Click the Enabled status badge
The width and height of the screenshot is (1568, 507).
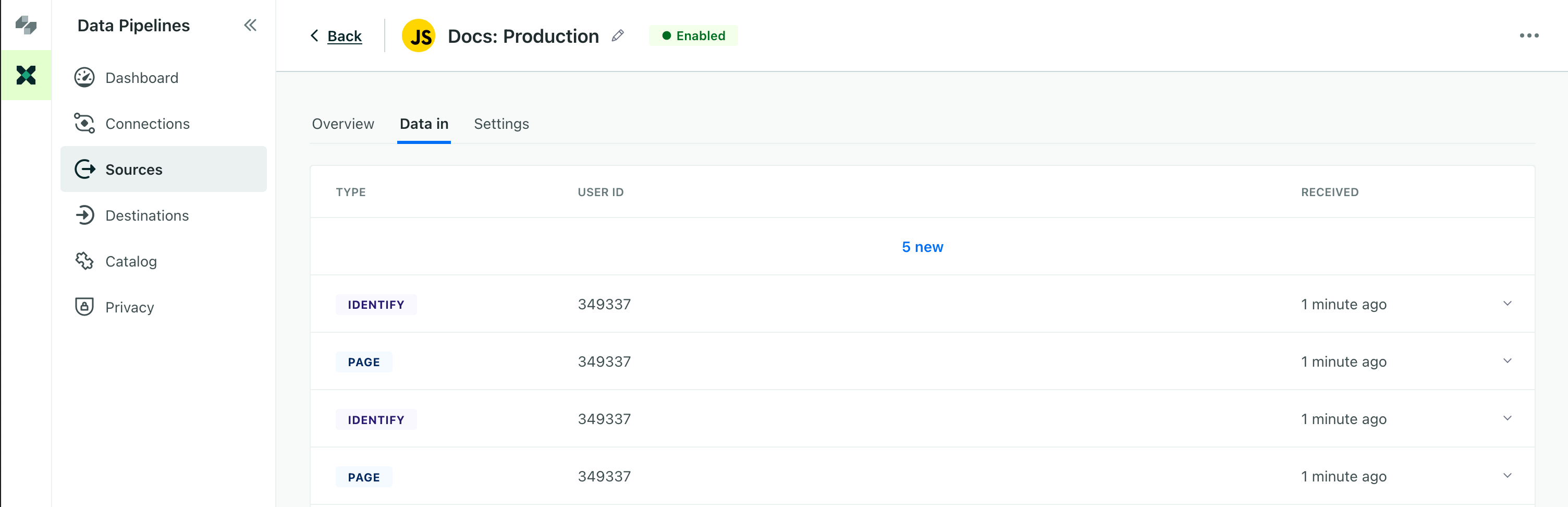coord(693,36)
